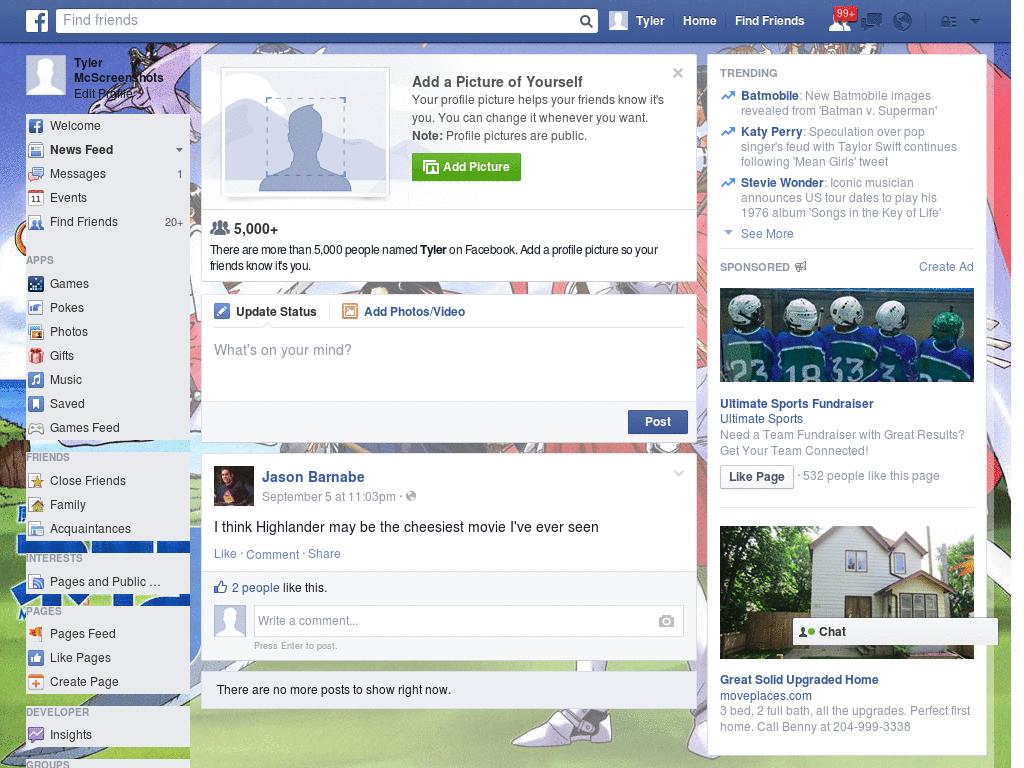Screen dimensions: 1024x768
Task: Click the post timestamp September 5
Action: click(x=328, y=497)
